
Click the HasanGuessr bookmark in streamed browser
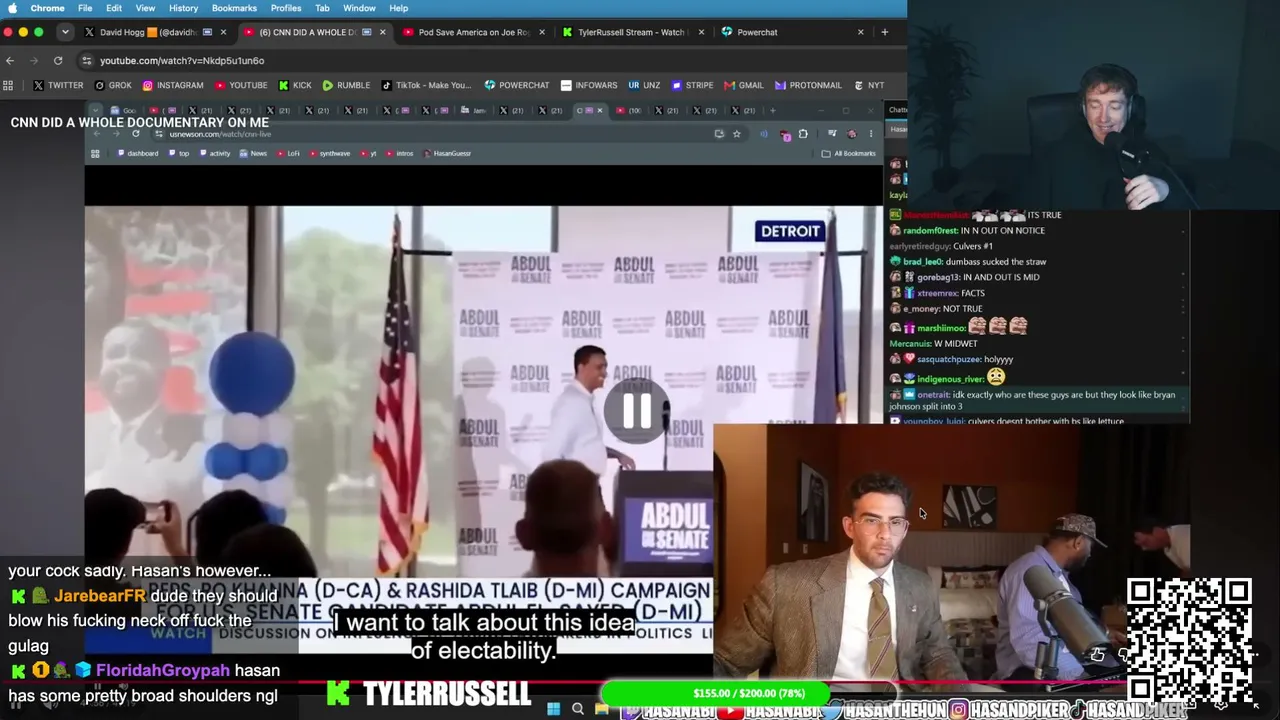point(447,154)
